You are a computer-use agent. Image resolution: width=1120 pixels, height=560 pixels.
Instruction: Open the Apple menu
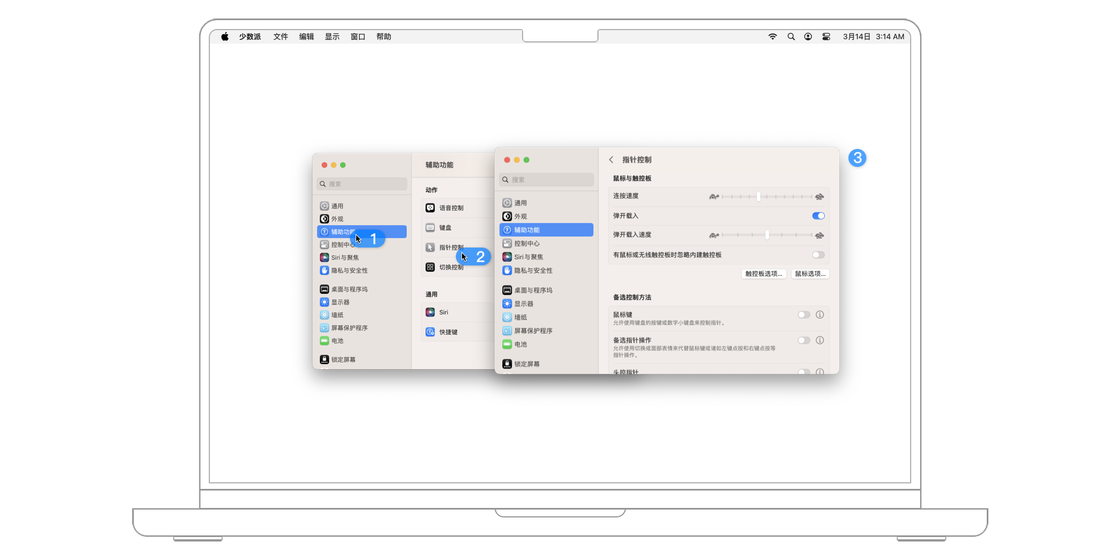pyautogui.click(x=224, y=36)
